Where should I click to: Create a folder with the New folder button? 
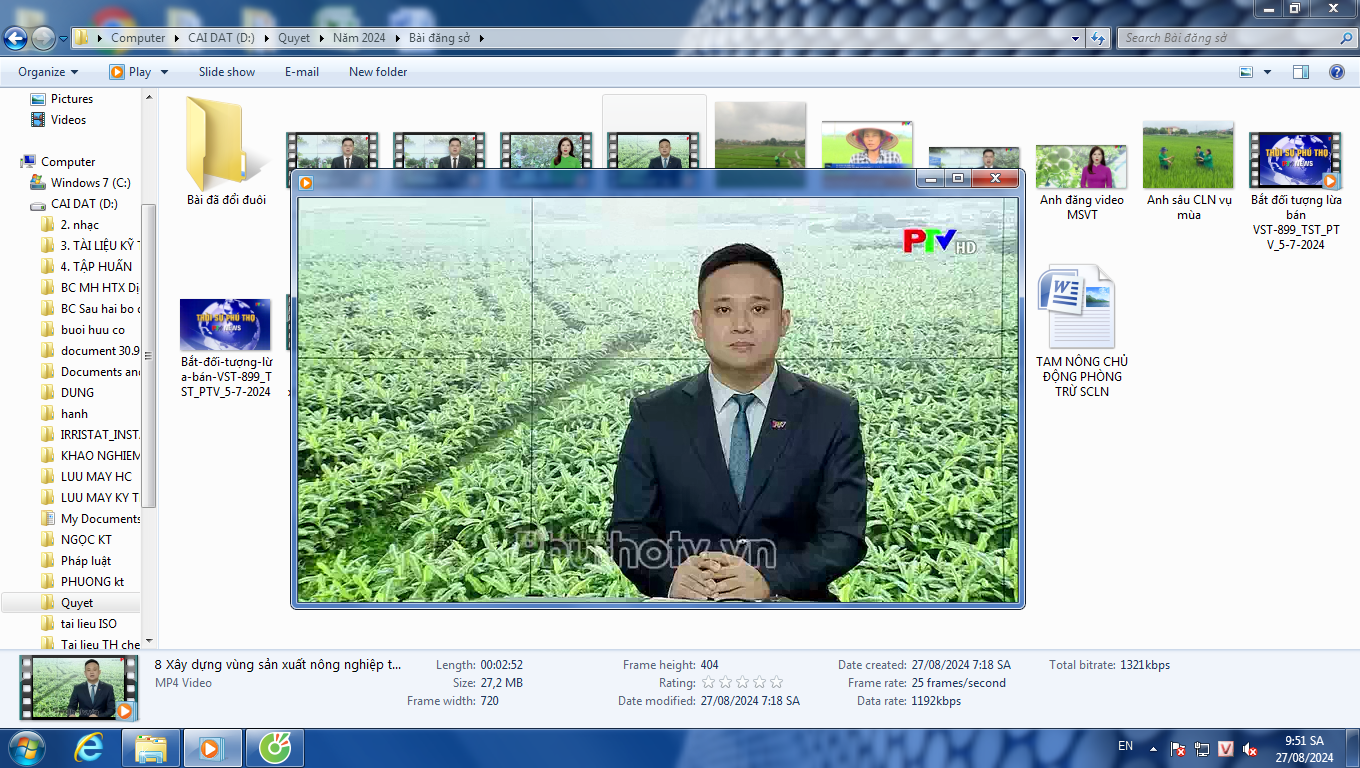click(377, 72)
